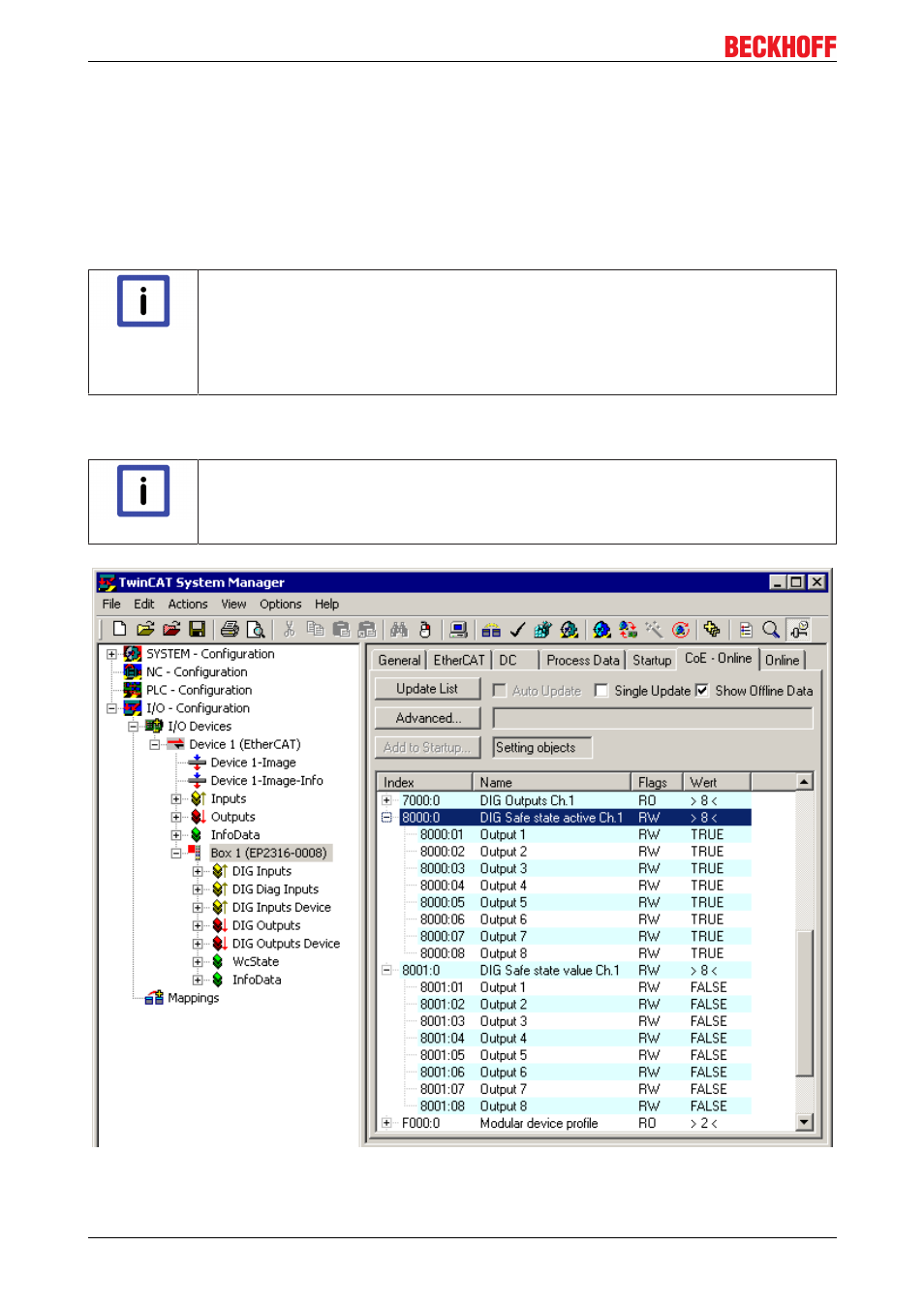Click the NC - Configuration tree node
The height and width of the screenshot is (1308, 924).
[x=197, y=671]
